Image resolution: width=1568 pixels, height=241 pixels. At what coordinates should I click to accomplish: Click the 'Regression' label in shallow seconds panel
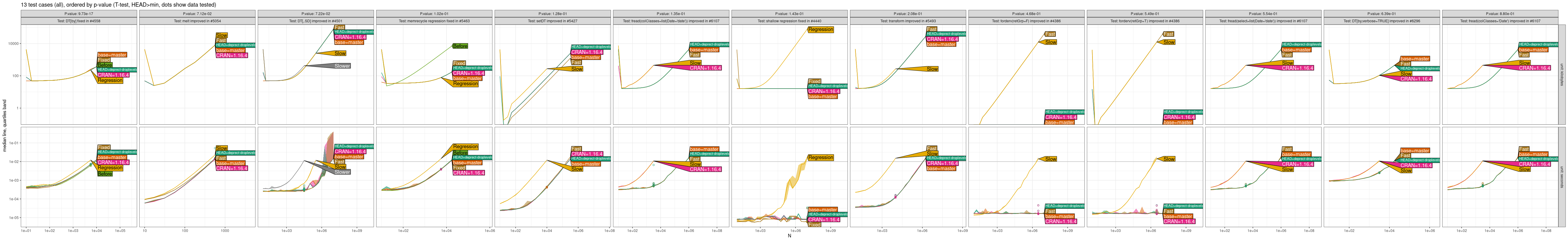click(820, 158)
